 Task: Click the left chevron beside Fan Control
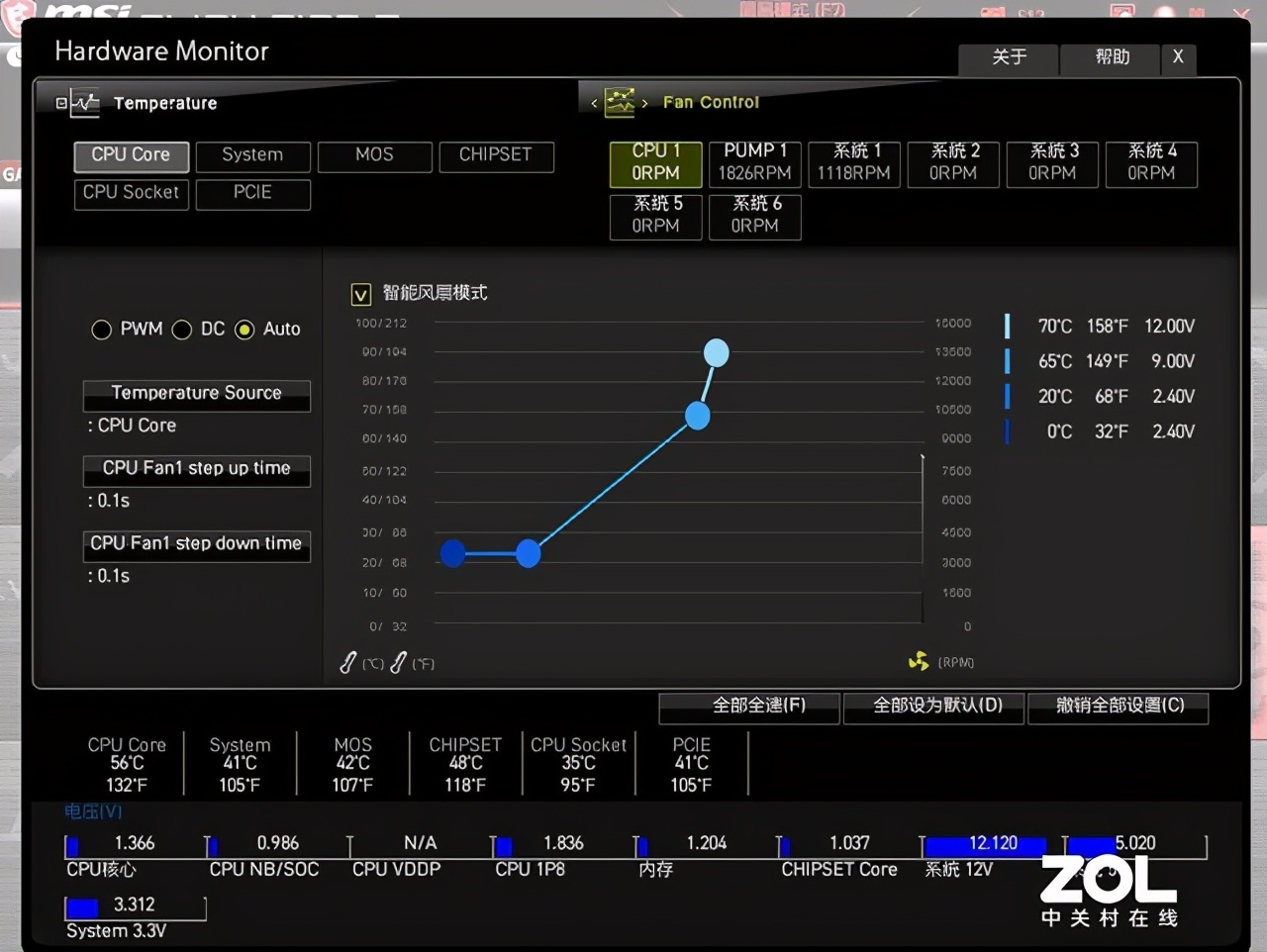pos(594,103)
